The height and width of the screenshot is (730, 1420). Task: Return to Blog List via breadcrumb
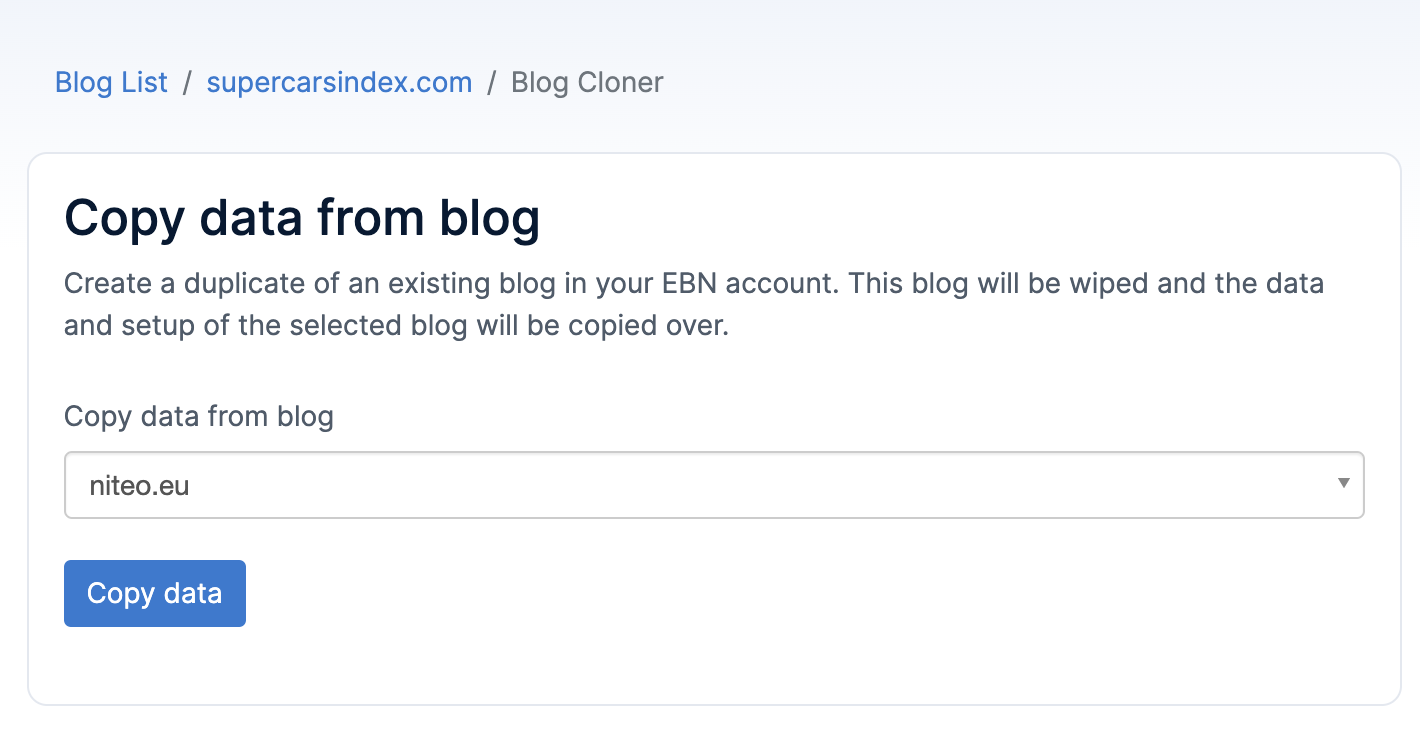point(110,82)
